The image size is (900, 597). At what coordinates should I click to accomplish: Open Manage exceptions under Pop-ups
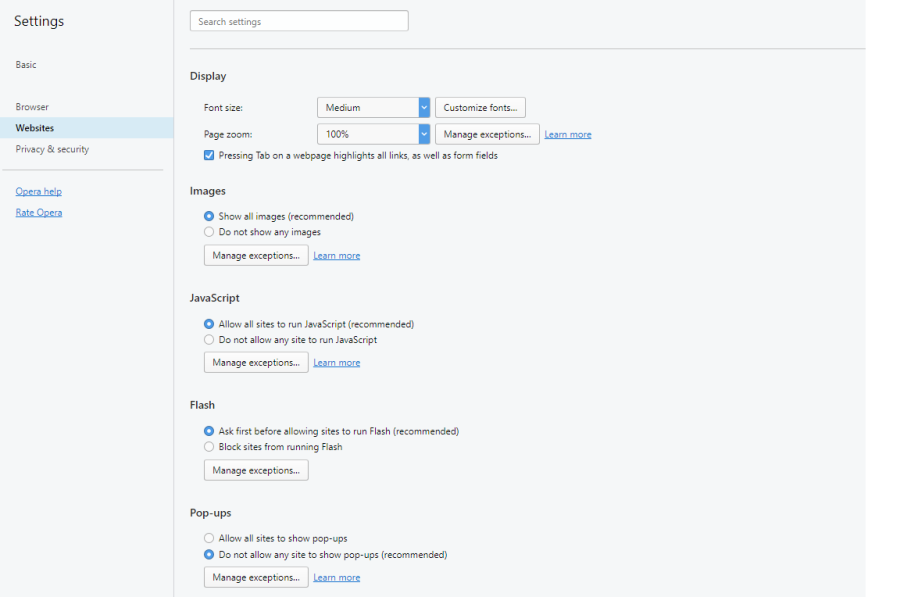pyautogui.click(x=256, y=577)
